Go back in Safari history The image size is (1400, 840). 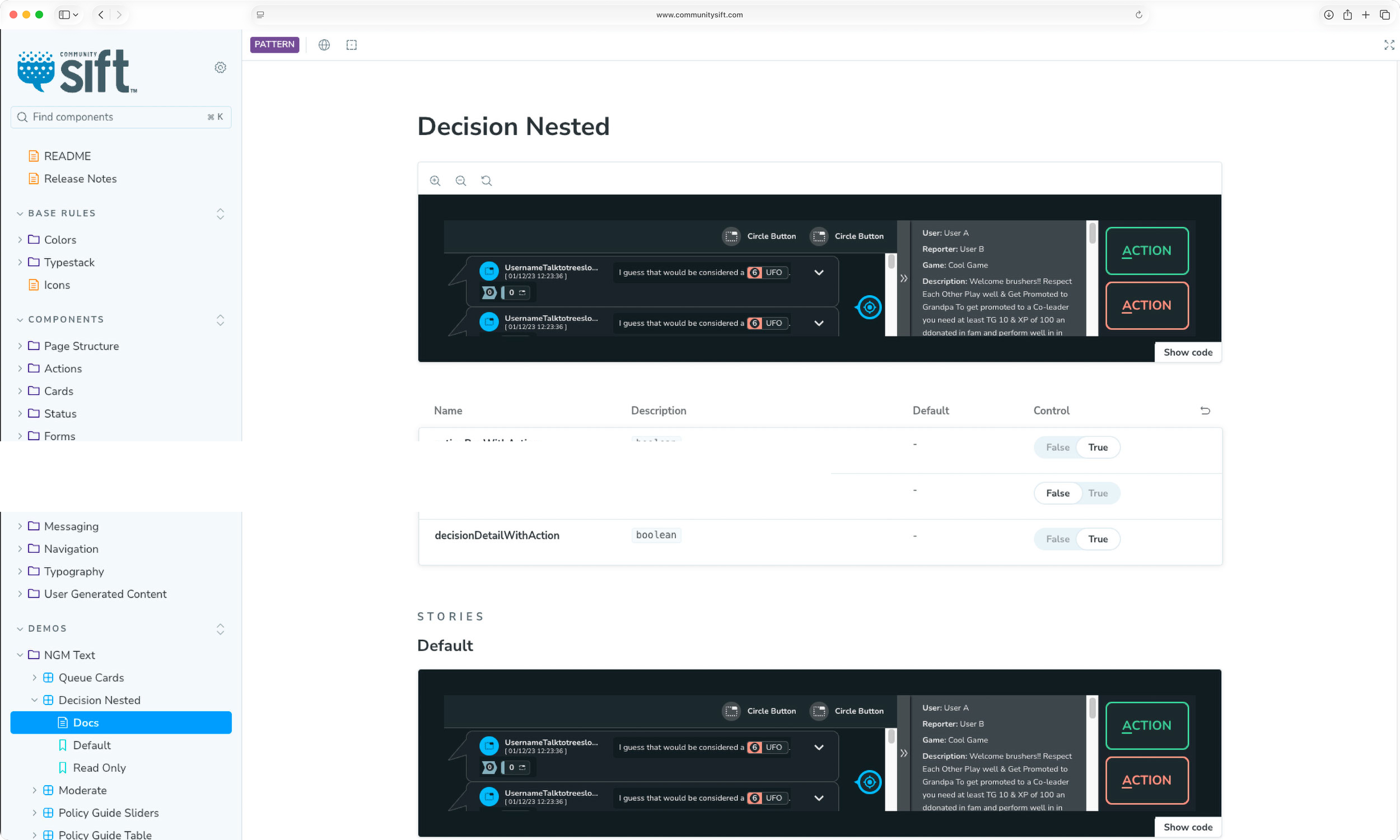[x=101, y=15]
